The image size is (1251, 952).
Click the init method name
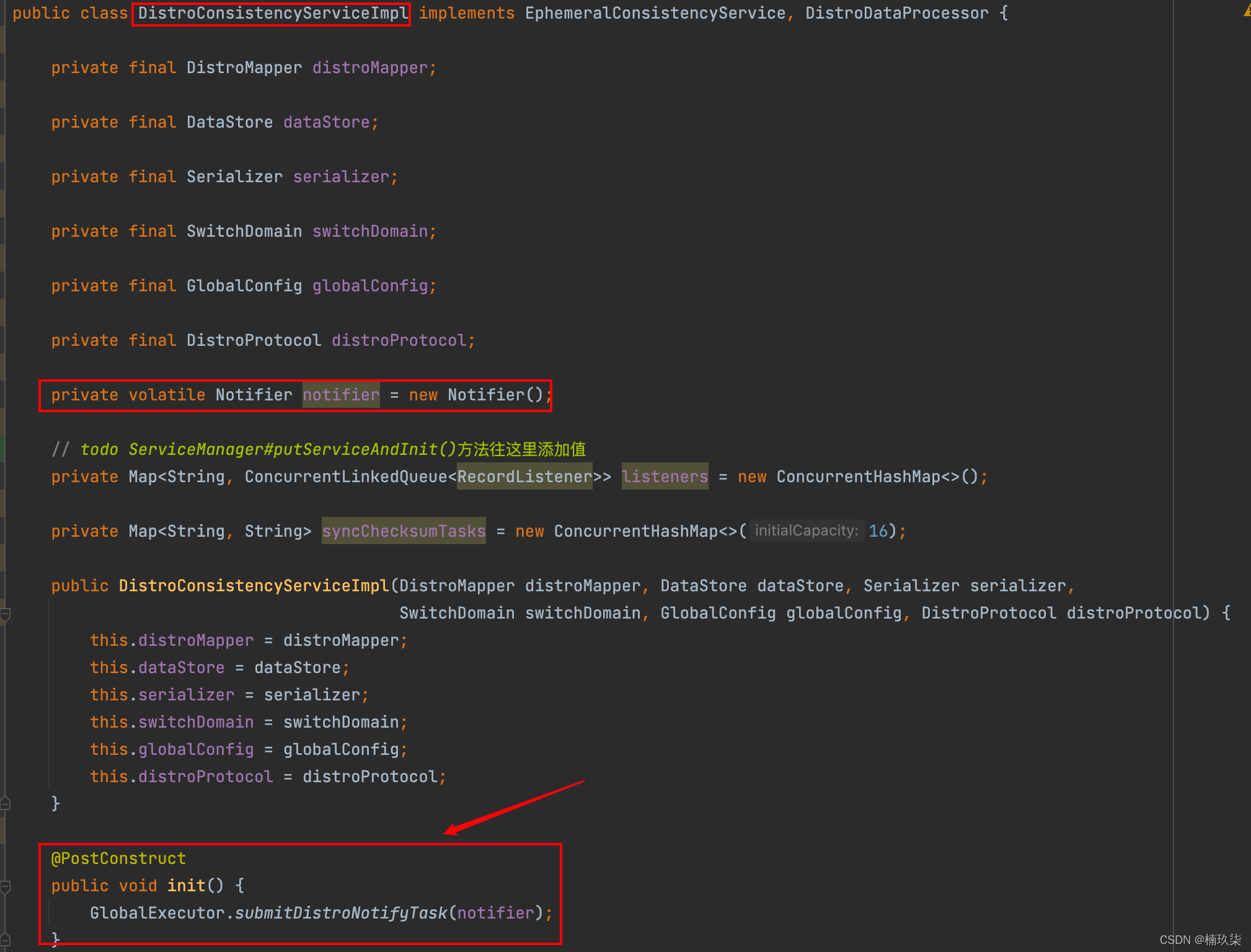click(x=186, y=886)
